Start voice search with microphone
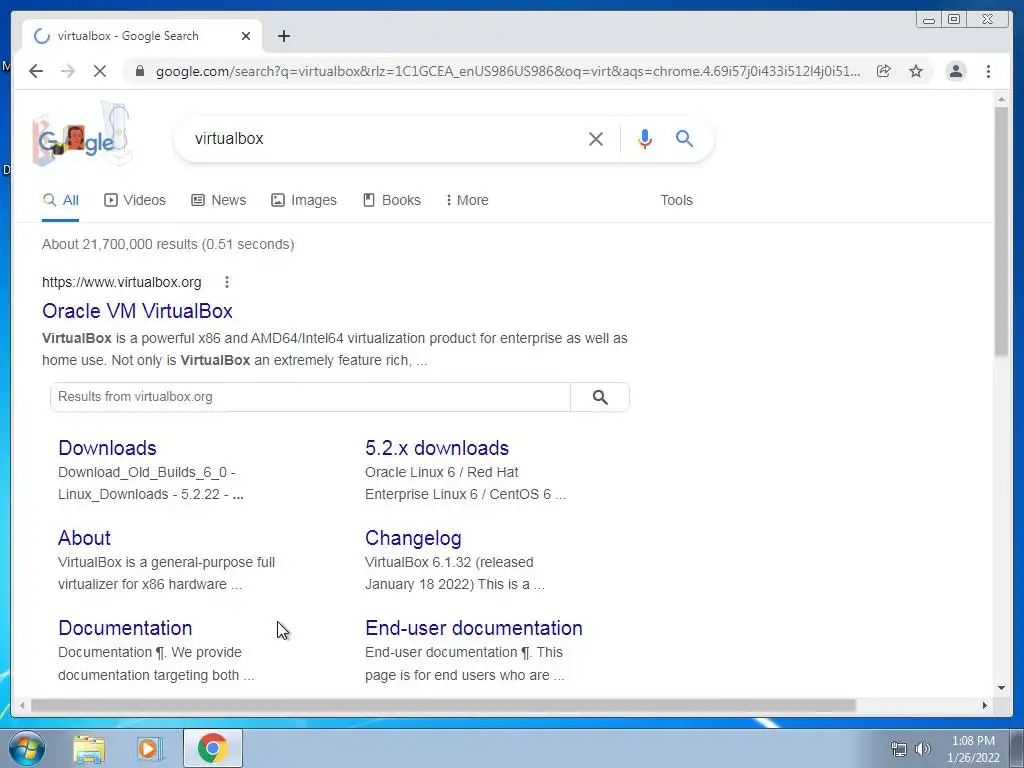Screen dimensions: 1024x768 click(645, 138)
